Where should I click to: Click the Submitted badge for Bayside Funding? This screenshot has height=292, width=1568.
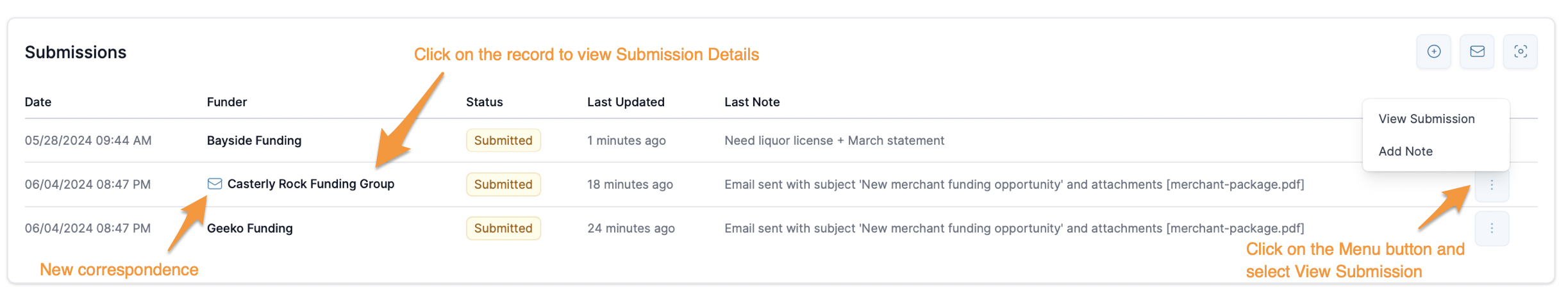coord(503,141)
